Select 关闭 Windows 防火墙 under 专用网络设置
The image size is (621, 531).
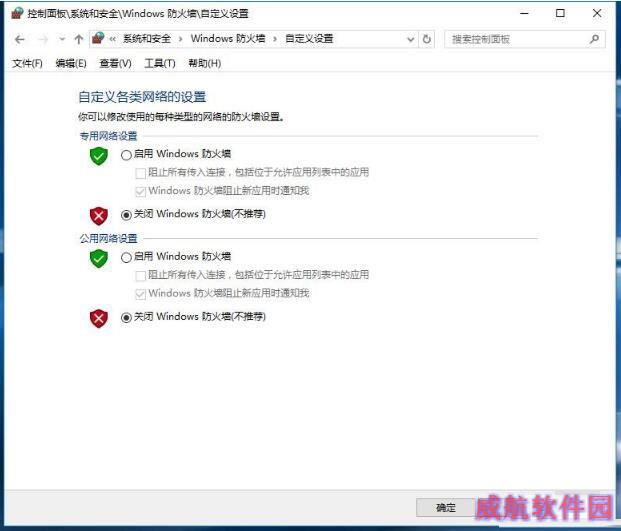pos(126,215)
